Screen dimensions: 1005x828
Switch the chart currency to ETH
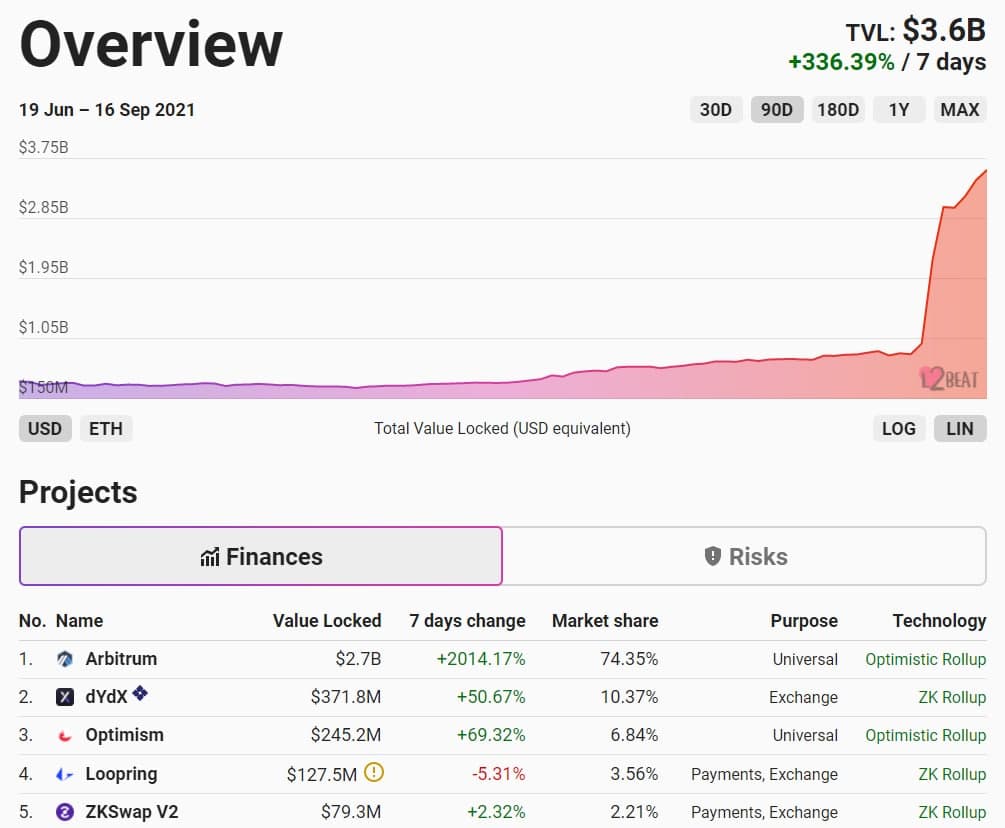pos(106,428)
